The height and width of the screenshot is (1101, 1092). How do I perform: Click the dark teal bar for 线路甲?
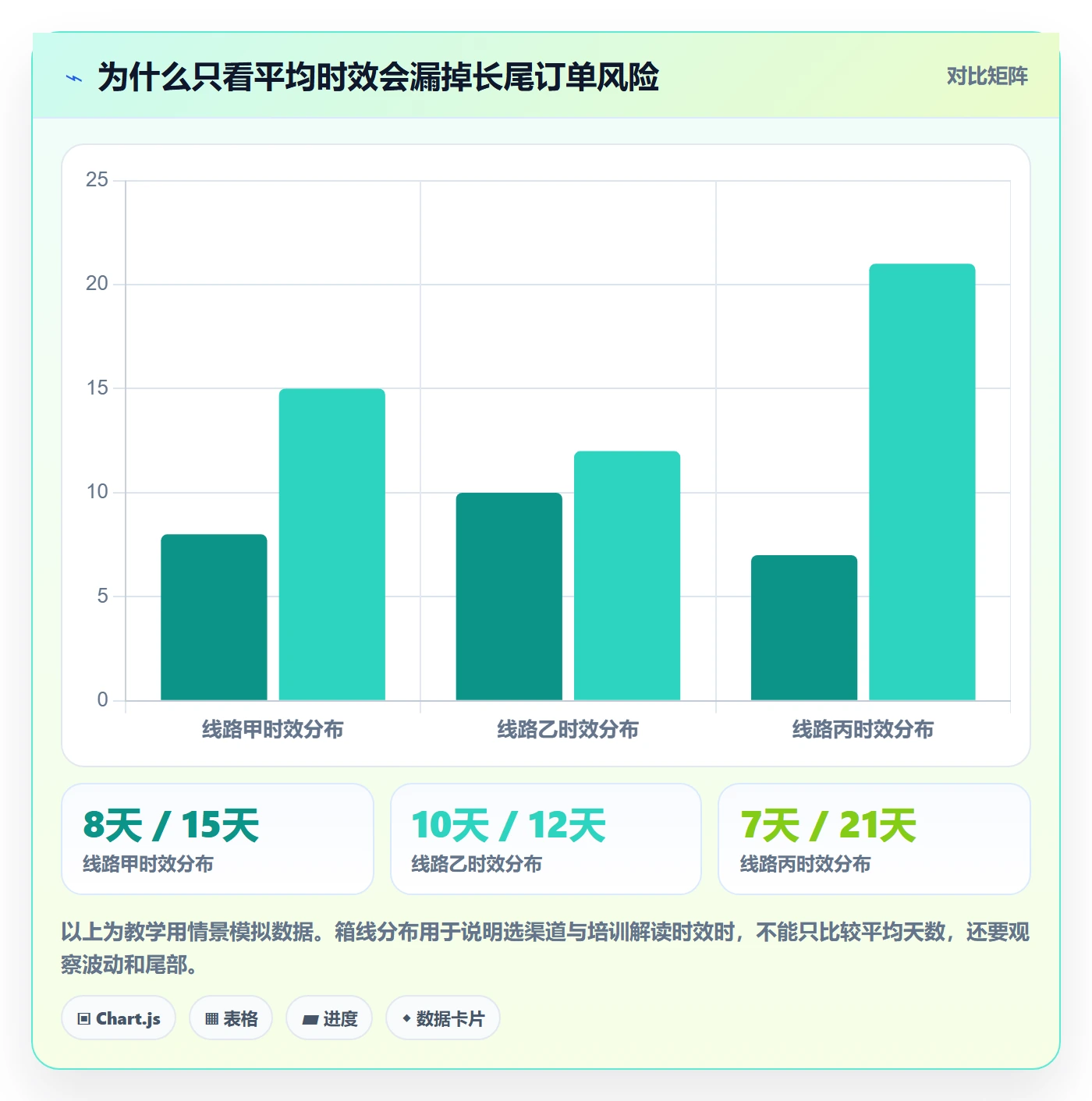coord(214,617)
